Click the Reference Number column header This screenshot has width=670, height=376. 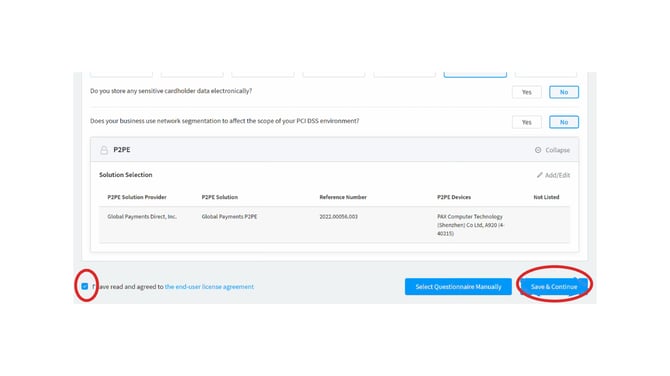[x=343, y=197]
